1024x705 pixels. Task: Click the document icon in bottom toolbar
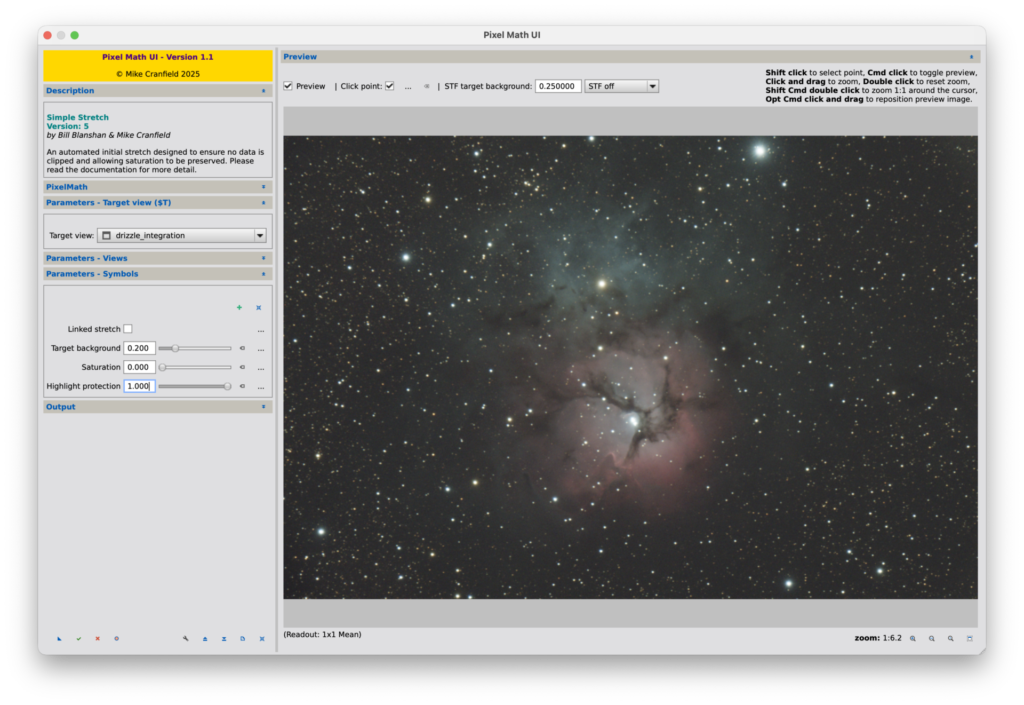click(243, 638)
